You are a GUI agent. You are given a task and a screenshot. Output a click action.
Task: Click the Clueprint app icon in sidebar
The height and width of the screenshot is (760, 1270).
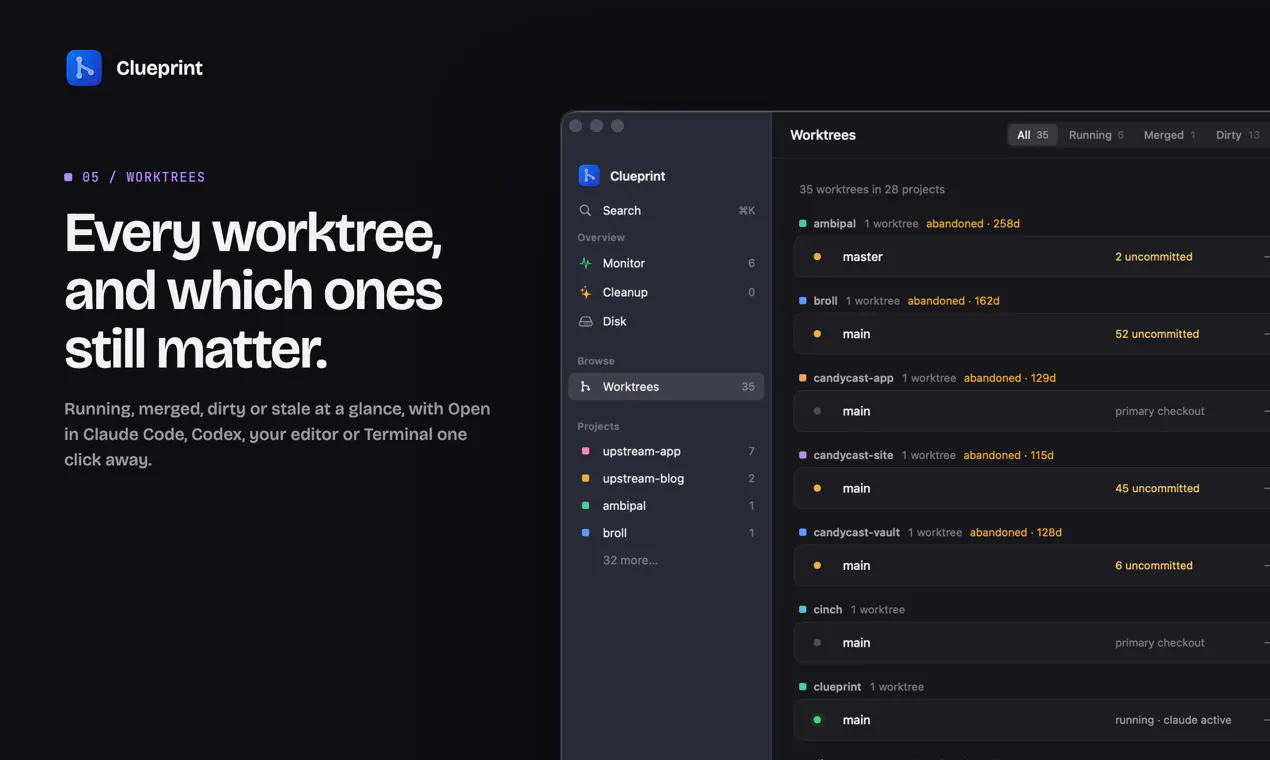point(589,175)
